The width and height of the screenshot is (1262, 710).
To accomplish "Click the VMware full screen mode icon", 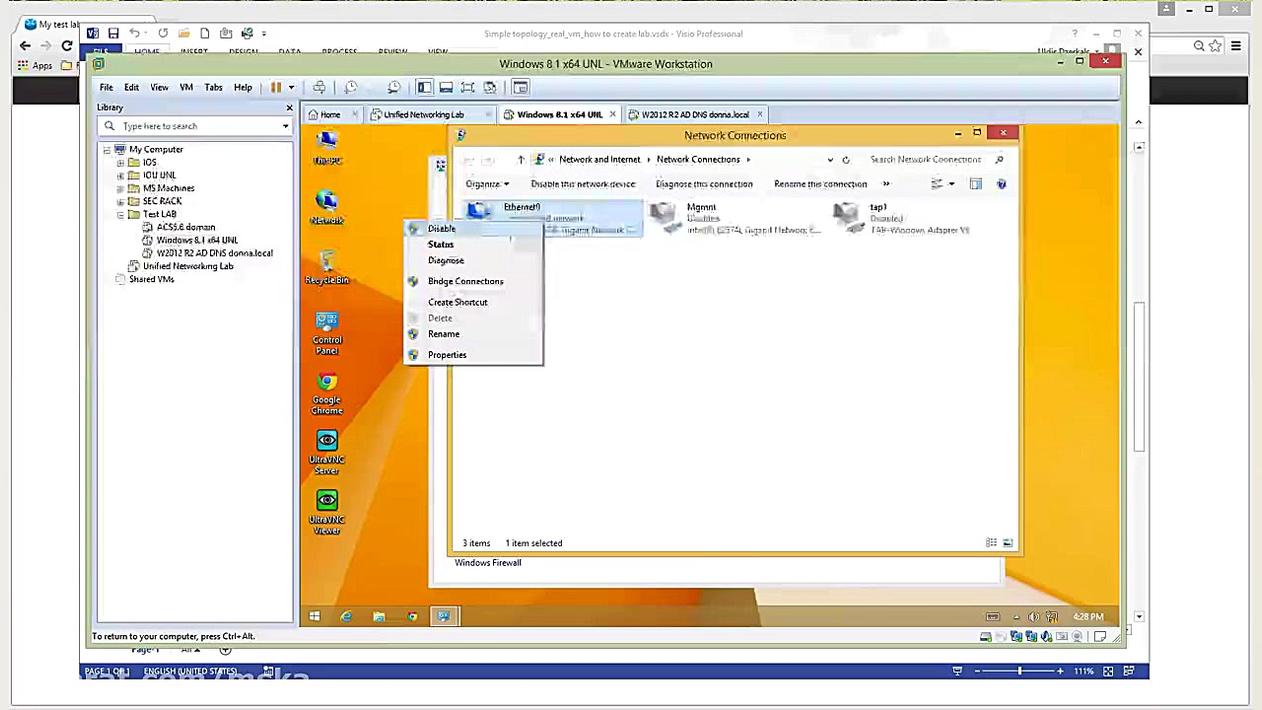I will (467, 87).
